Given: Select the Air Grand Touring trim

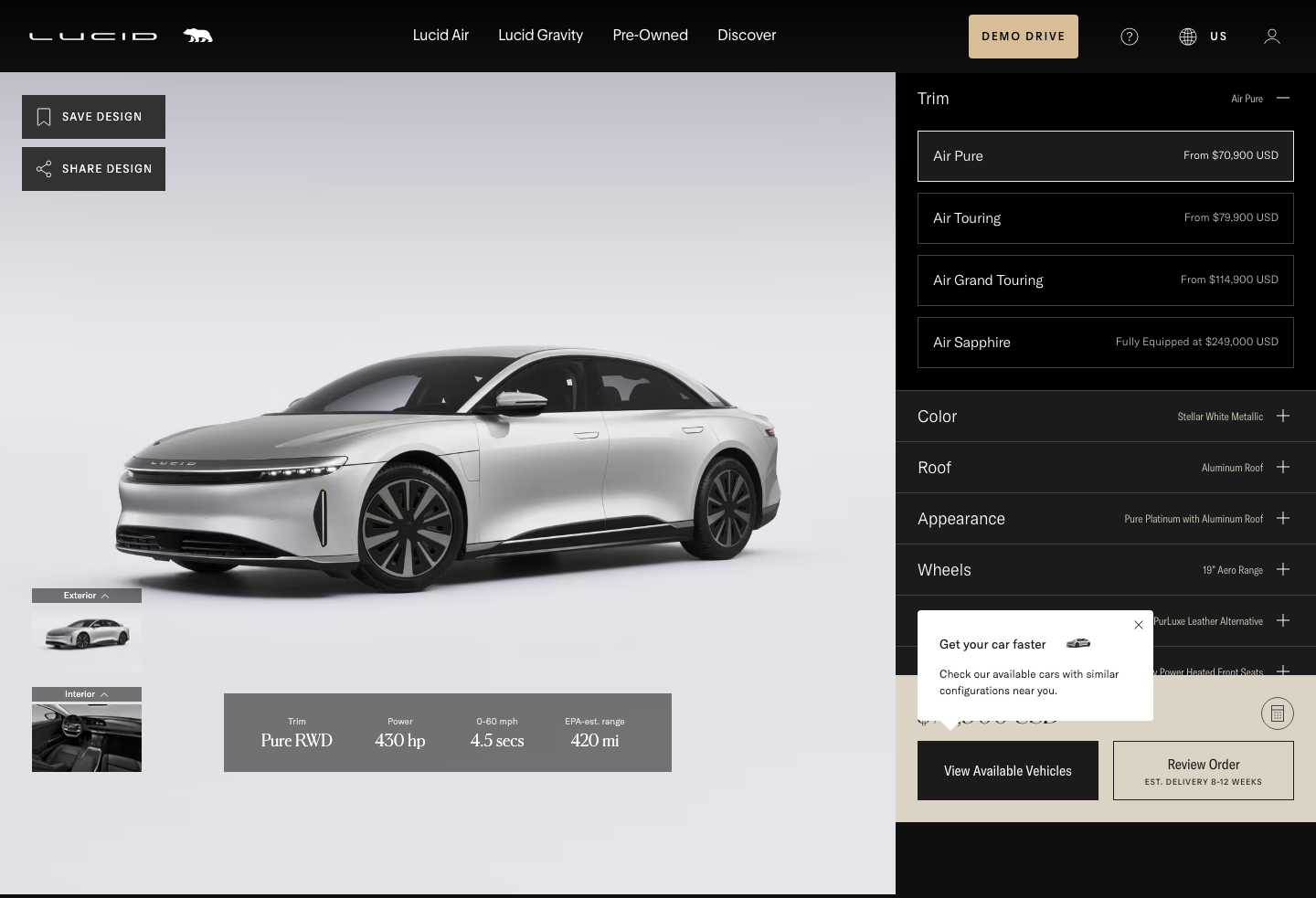Looking at the screenshot, I should pyautogui.click(x=1106, y=280).
